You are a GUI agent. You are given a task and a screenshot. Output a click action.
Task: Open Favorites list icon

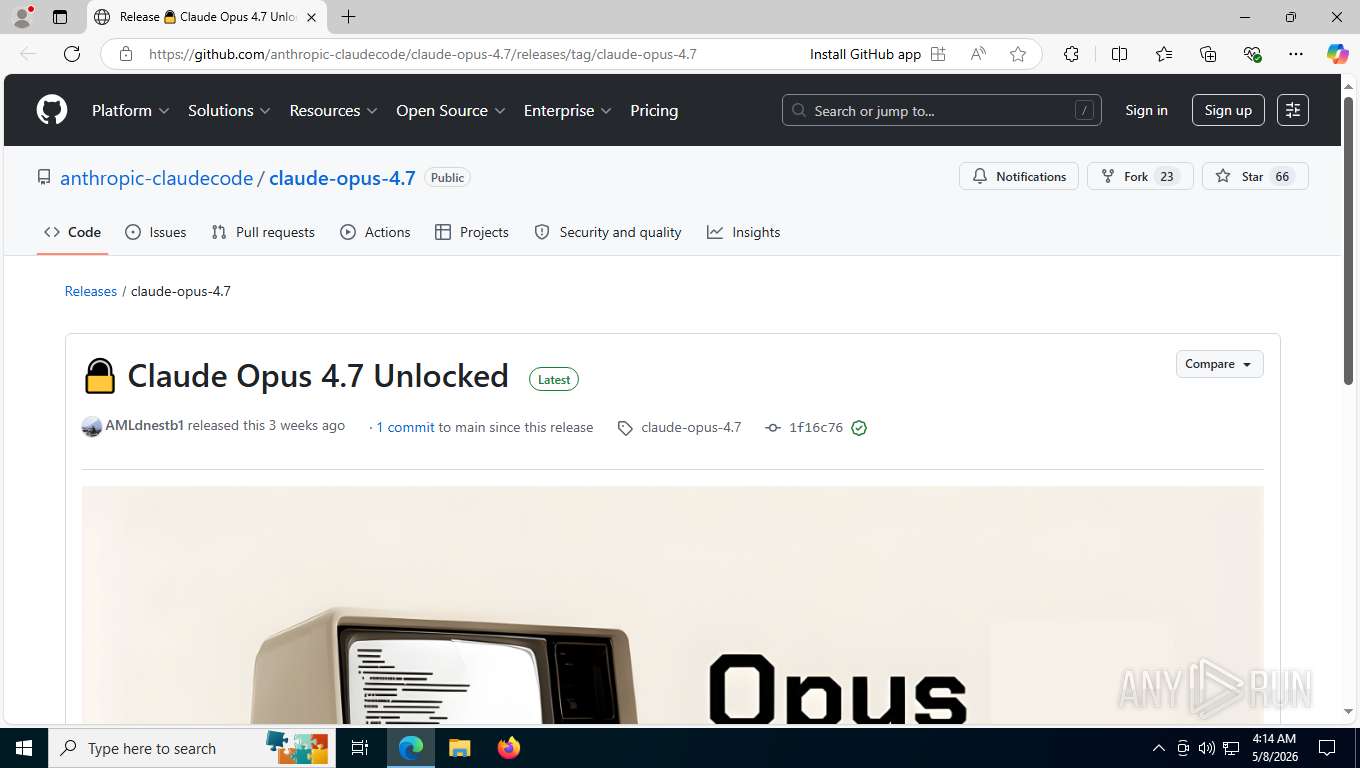(1164, 54)
